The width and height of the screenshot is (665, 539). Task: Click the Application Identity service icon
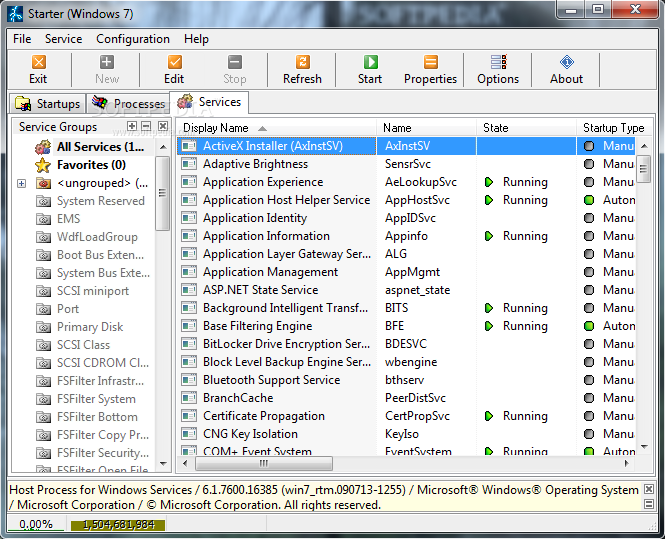tap(189, 218)
